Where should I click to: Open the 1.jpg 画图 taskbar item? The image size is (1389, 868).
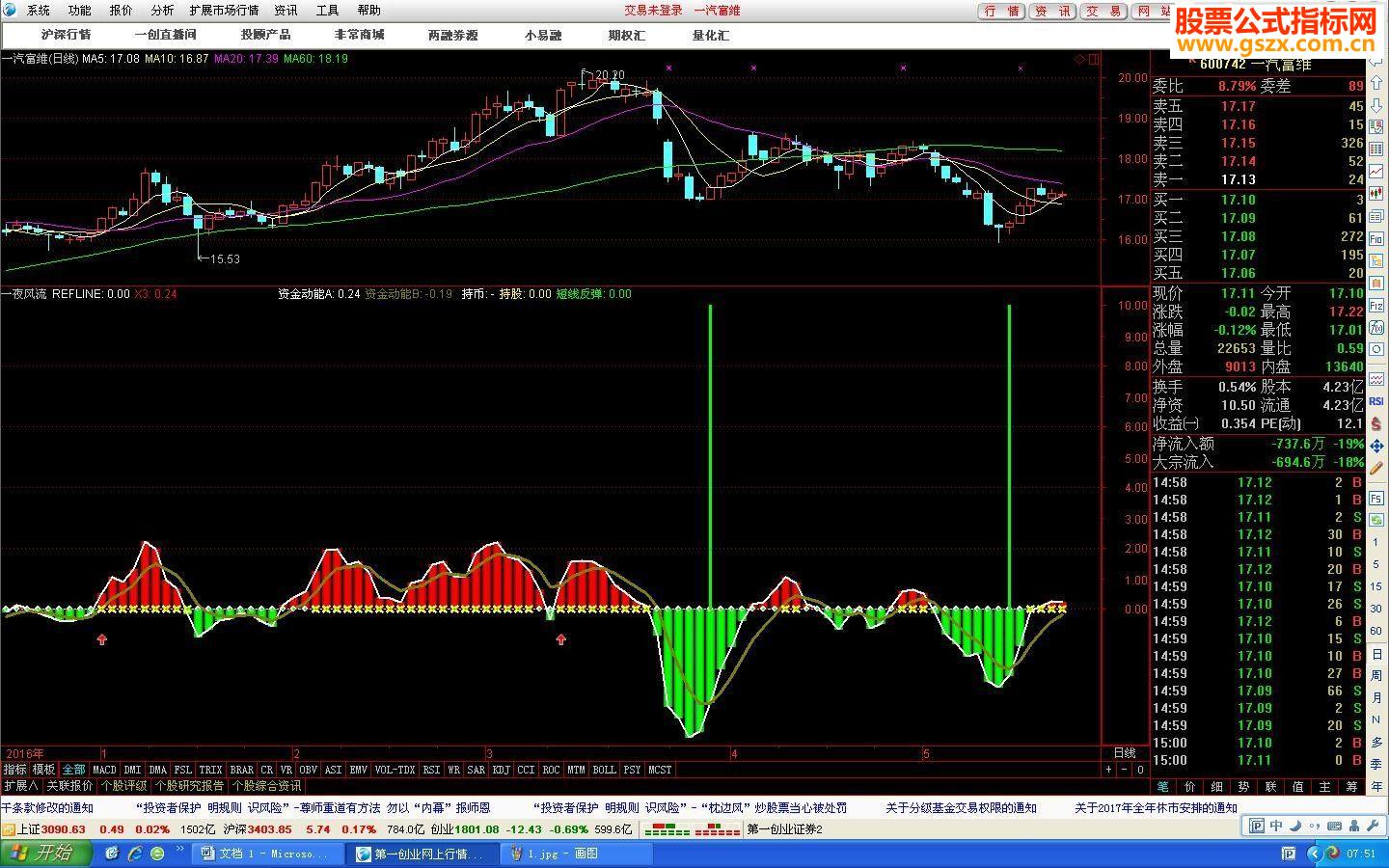pos(577,854)
